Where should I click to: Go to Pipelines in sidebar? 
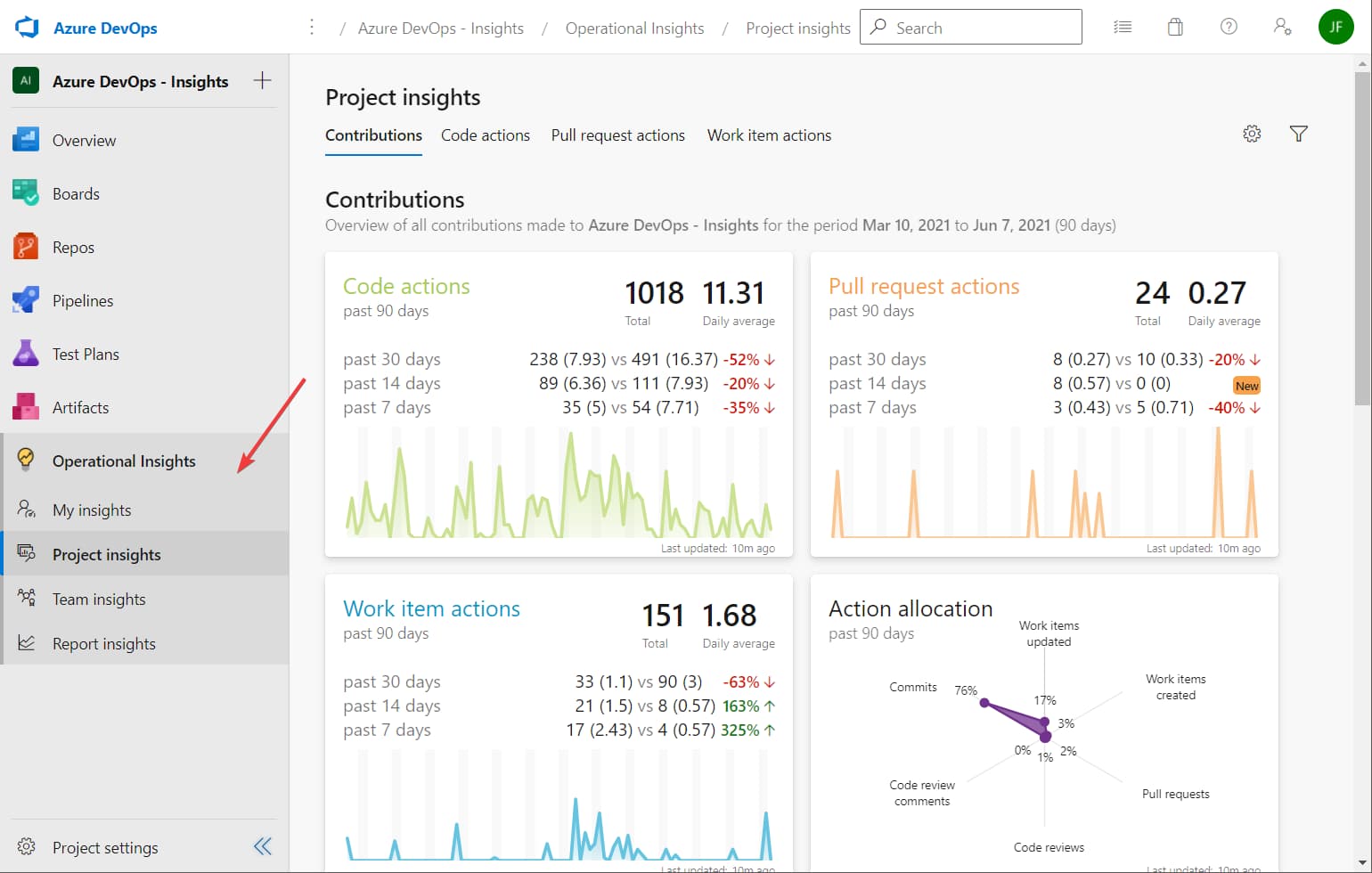tap(144, 300)
